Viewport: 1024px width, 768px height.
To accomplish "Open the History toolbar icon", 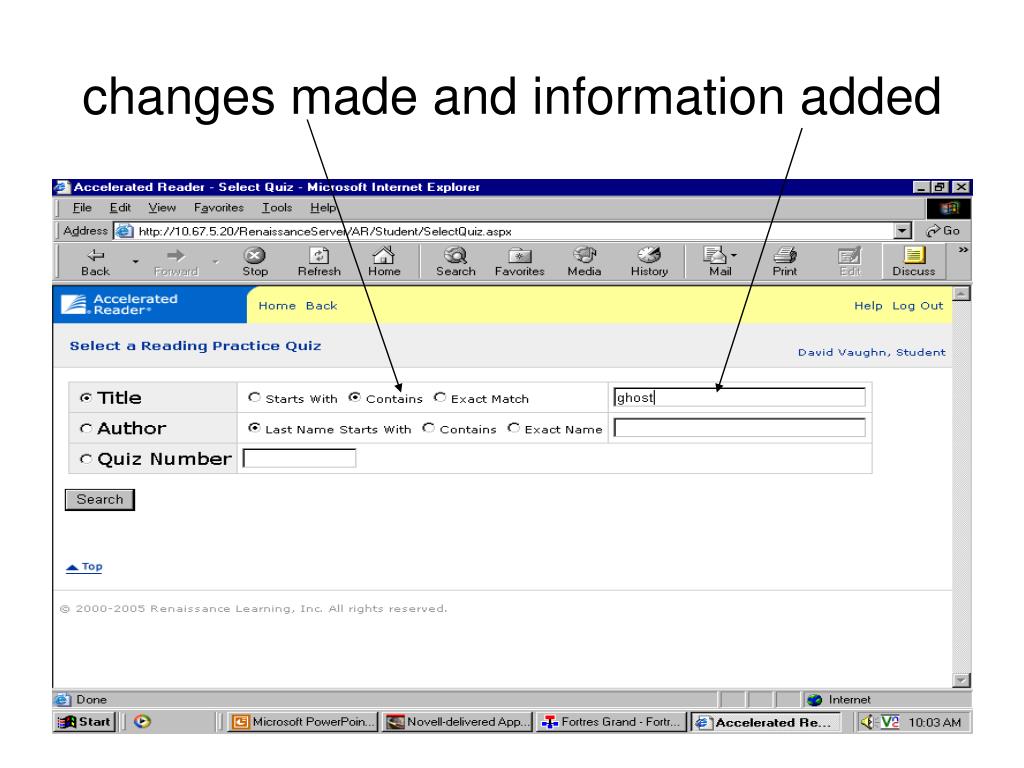I will (649, 255).
